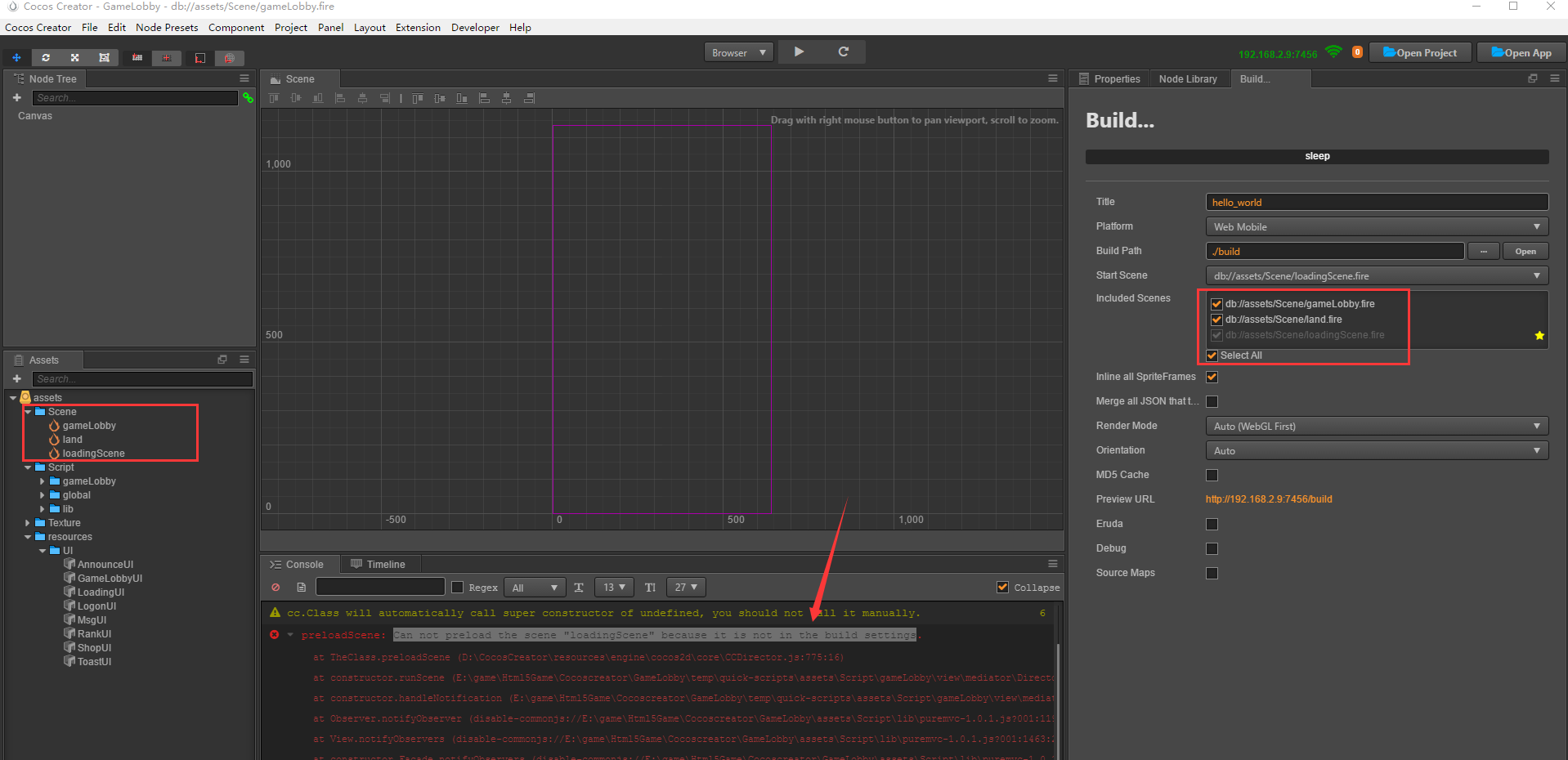Click the Assets search field

(x=142, y=379)
